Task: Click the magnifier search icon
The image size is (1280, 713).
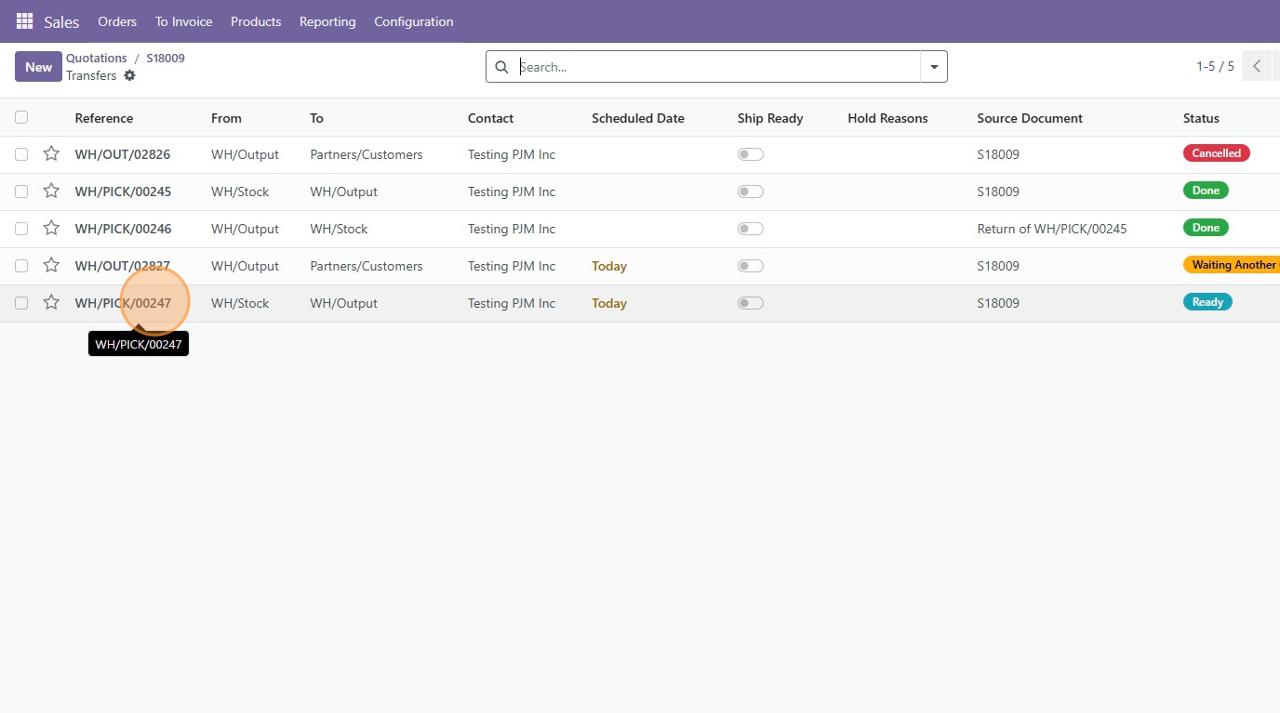Action: (502, 67)
